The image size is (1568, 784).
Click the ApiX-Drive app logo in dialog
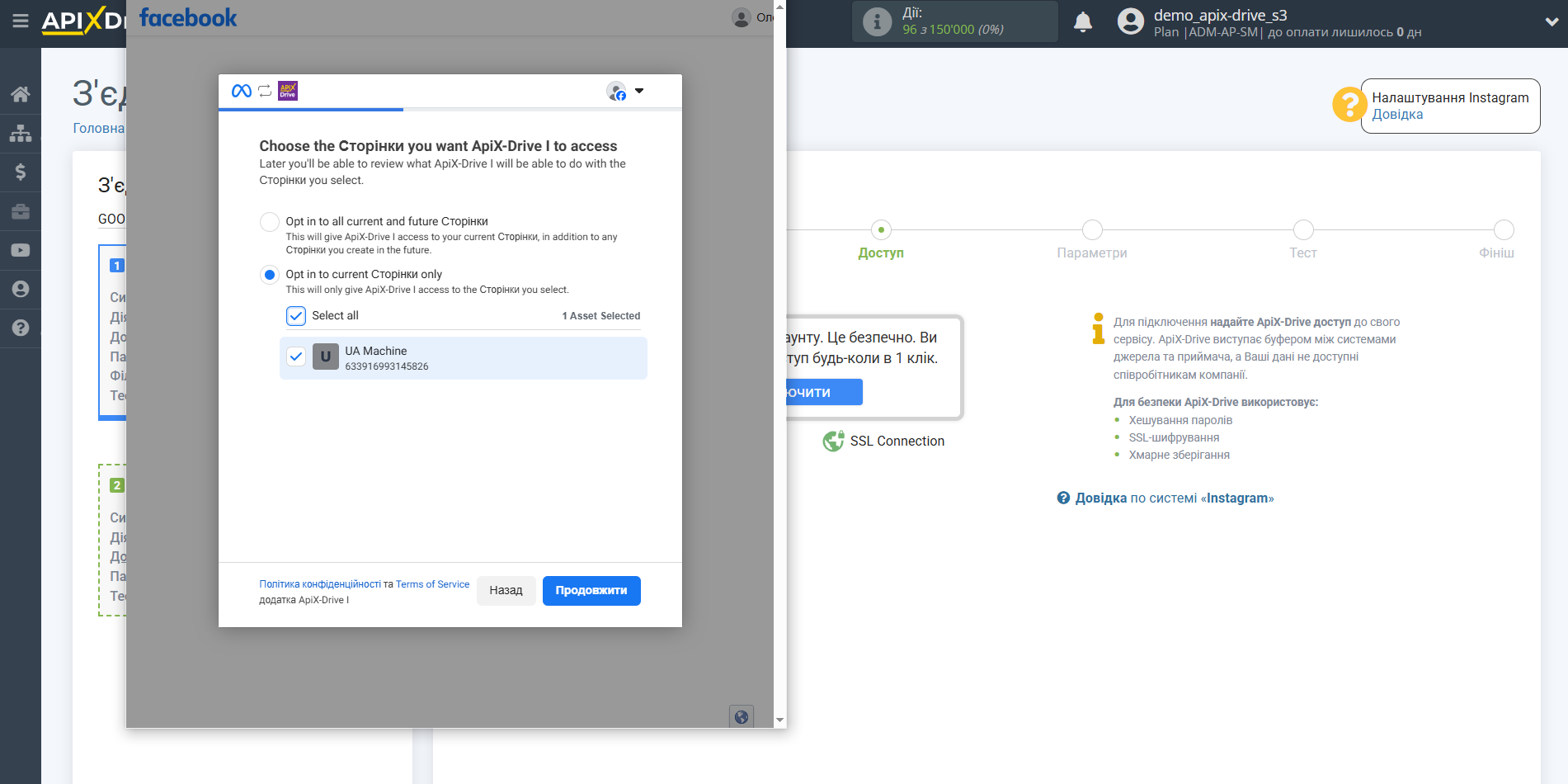click(x=288, y=91)
